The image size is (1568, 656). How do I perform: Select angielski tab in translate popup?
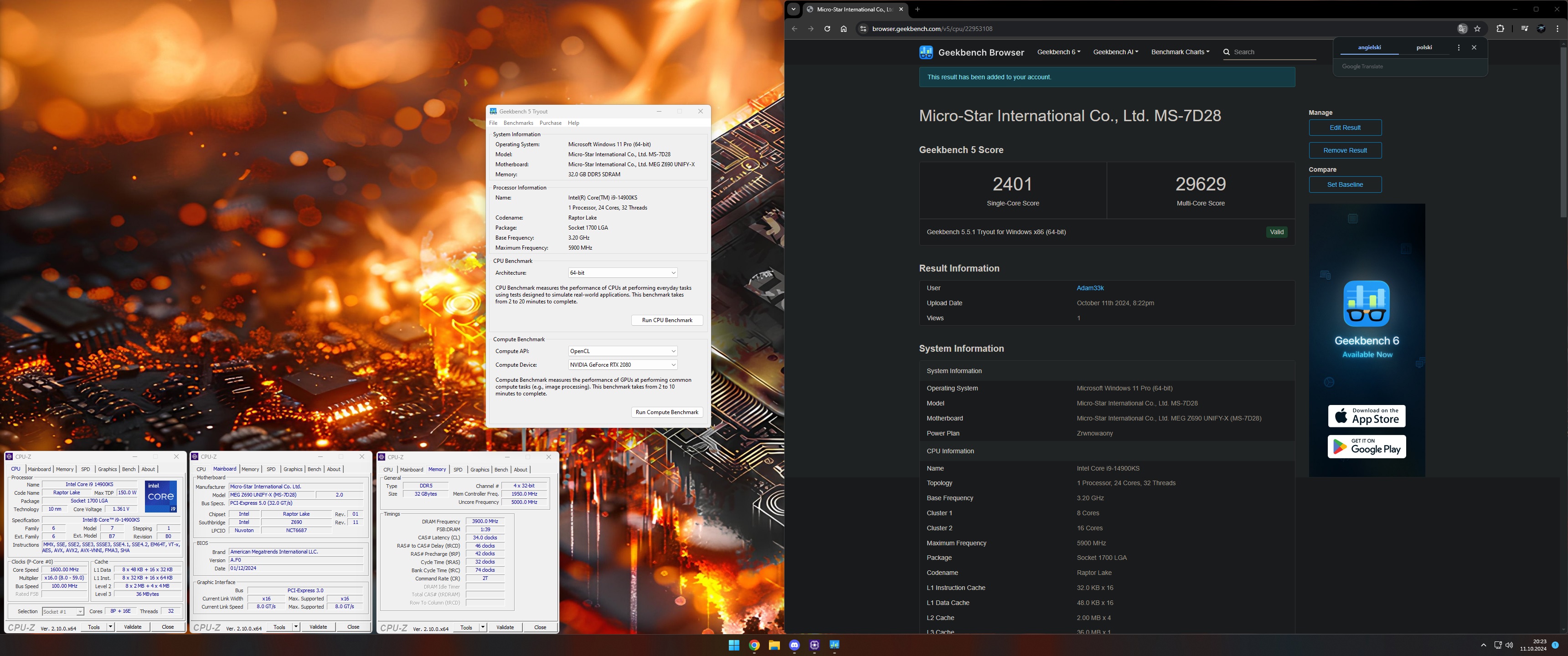pos(1370,47)
